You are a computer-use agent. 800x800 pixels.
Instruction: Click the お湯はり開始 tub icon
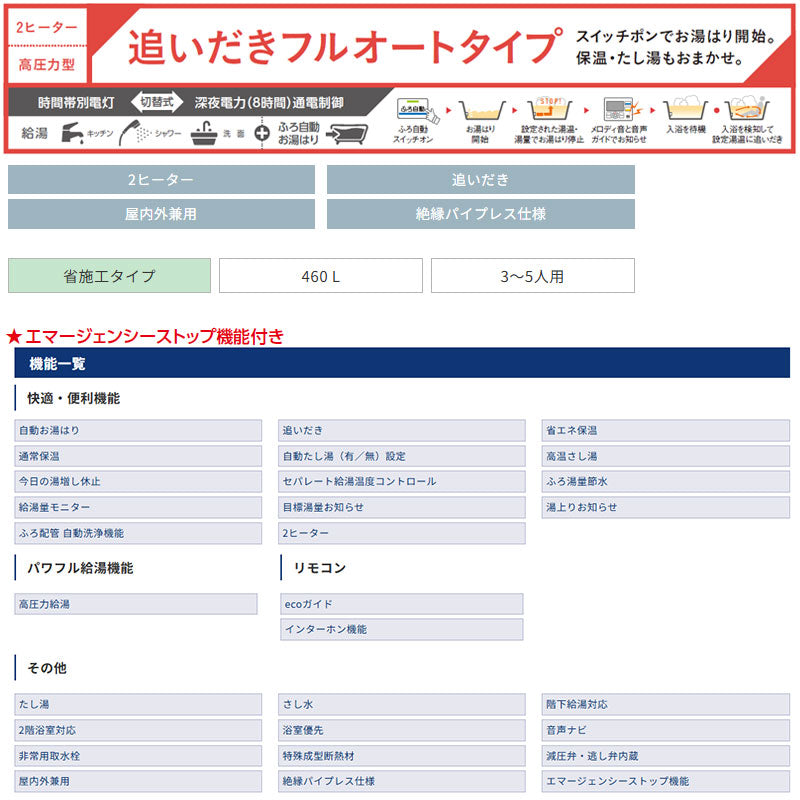pyautogui.click(x=482, y=110)
